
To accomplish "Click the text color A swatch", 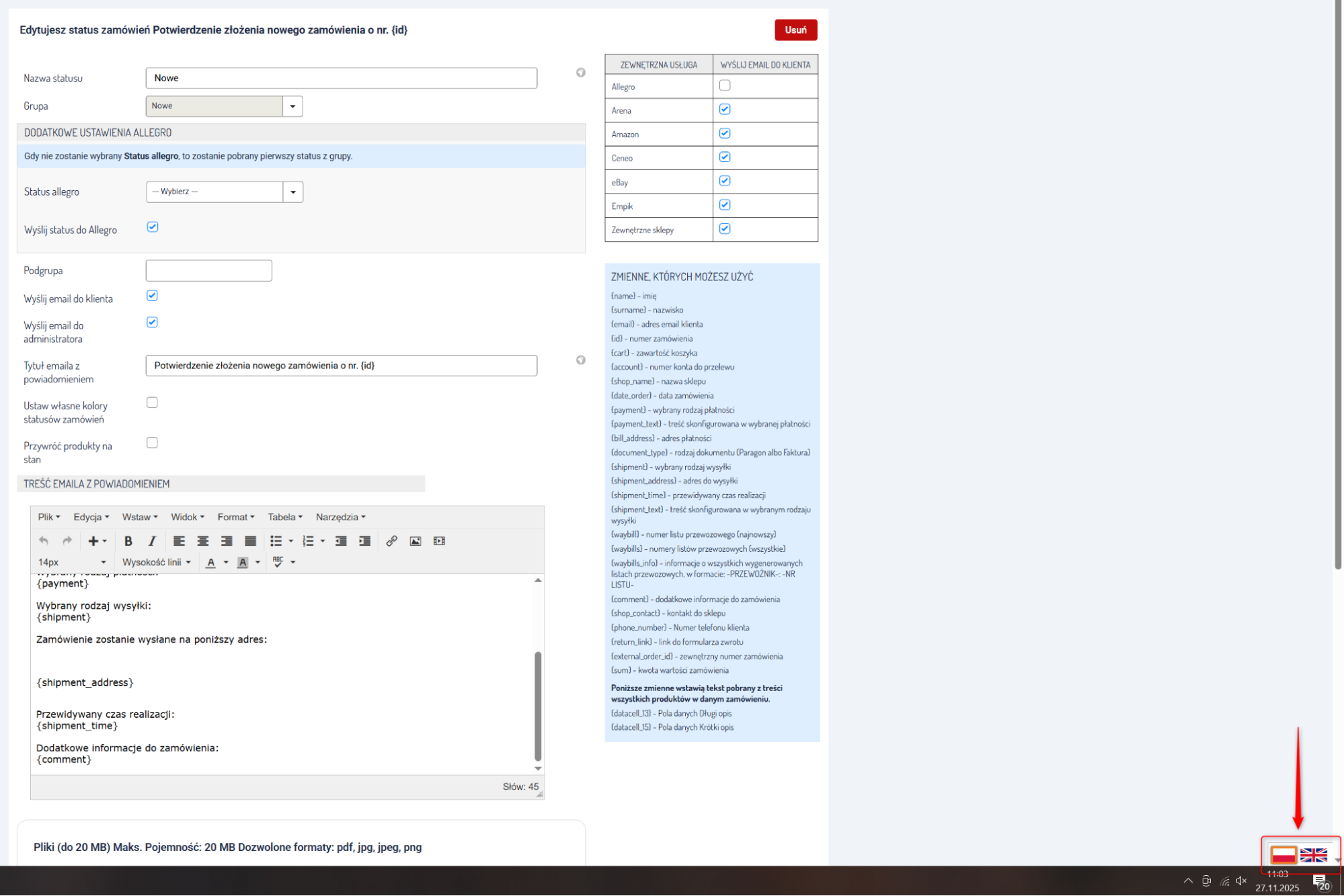I will (x=211, y=563).
